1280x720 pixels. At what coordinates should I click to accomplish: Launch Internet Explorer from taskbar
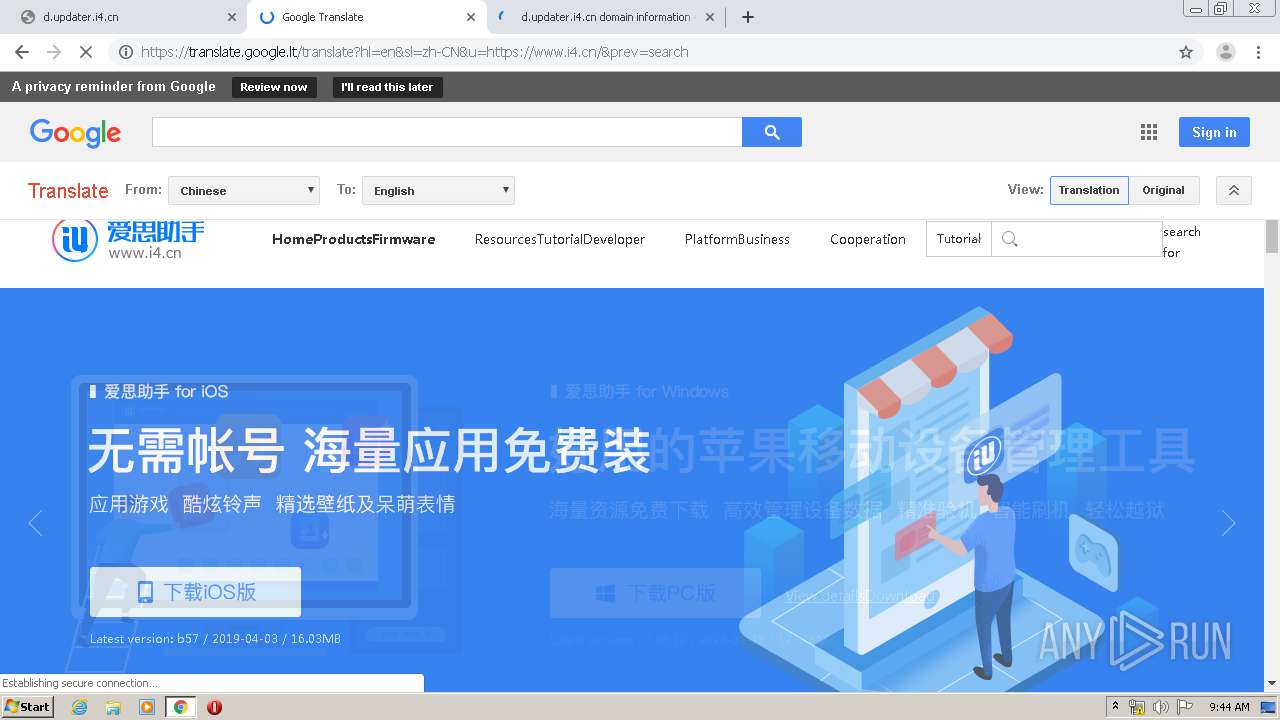(x=80, y=707)
